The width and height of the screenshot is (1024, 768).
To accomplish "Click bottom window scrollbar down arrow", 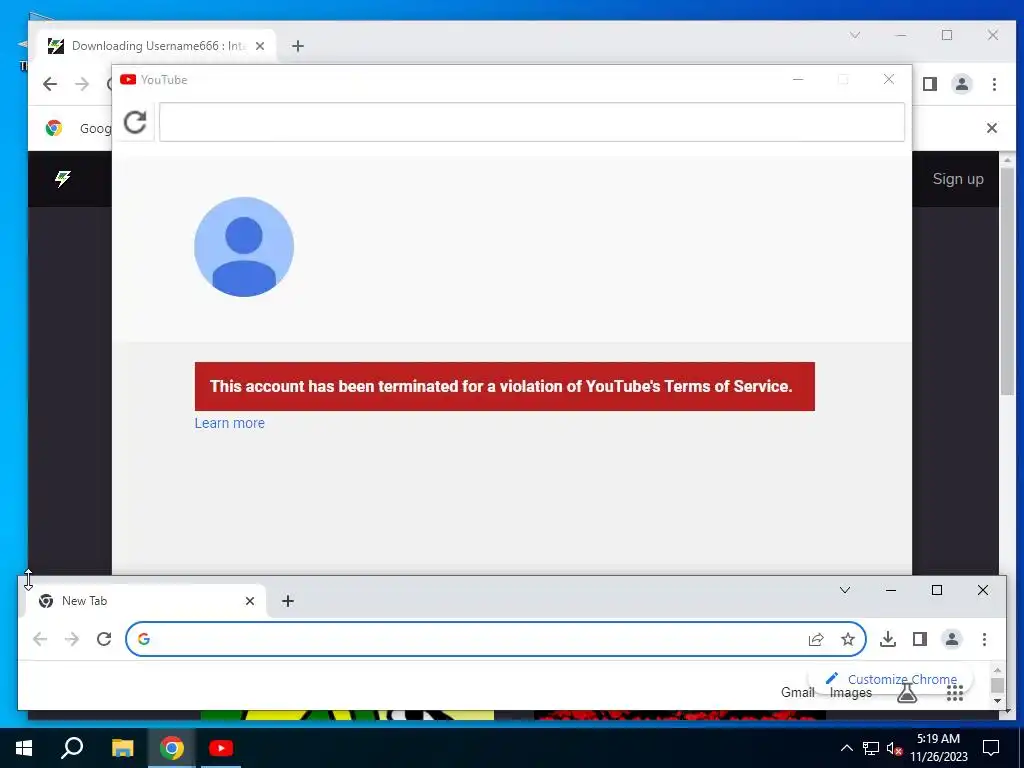I will point(997,701).
